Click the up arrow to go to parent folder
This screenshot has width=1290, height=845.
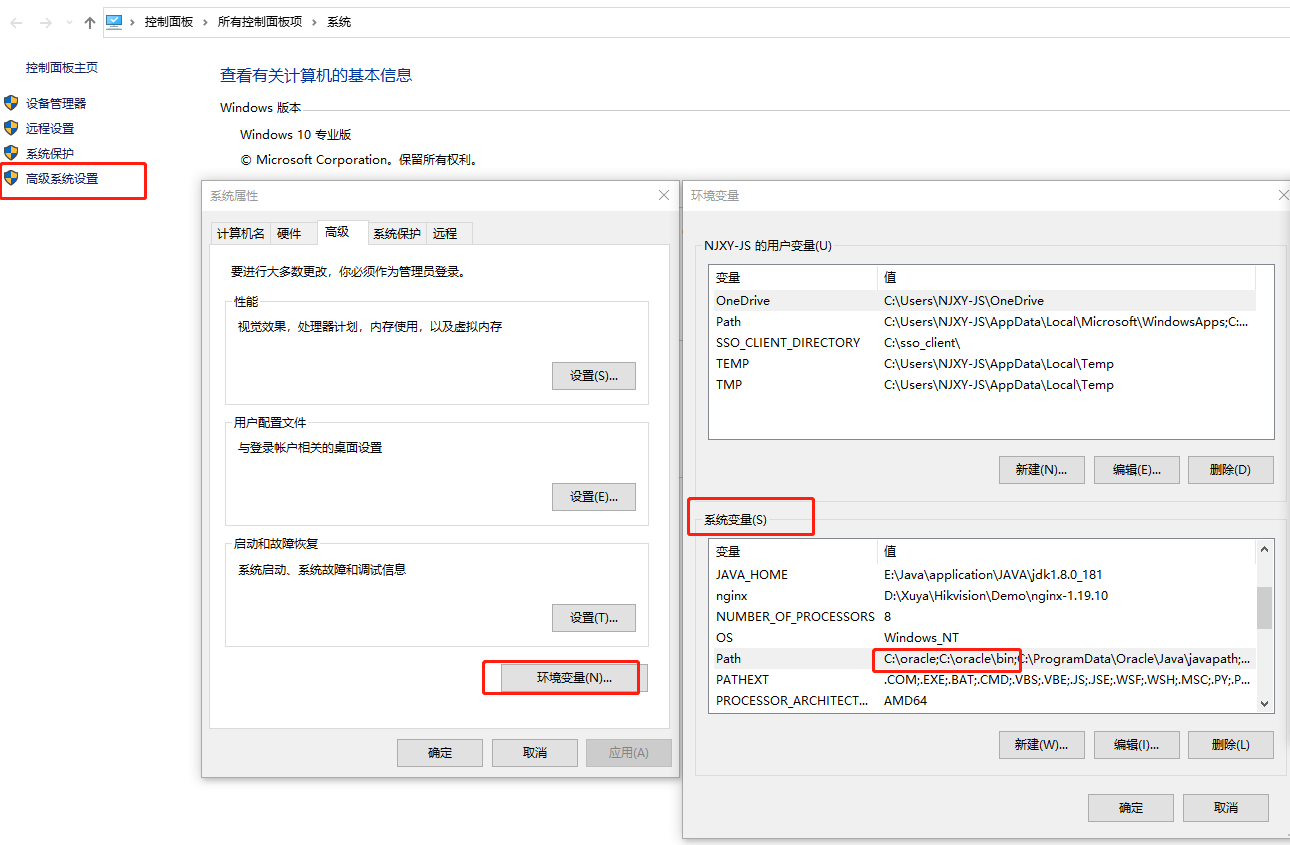(x=89, y=21)
